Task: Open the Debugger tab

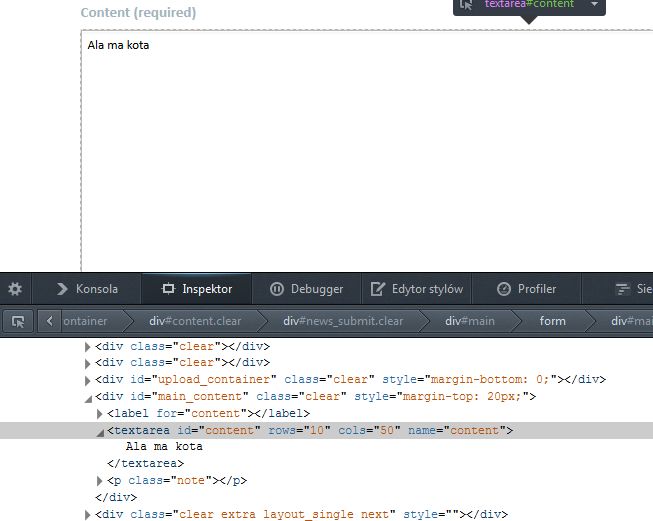Action: (307, 289)
